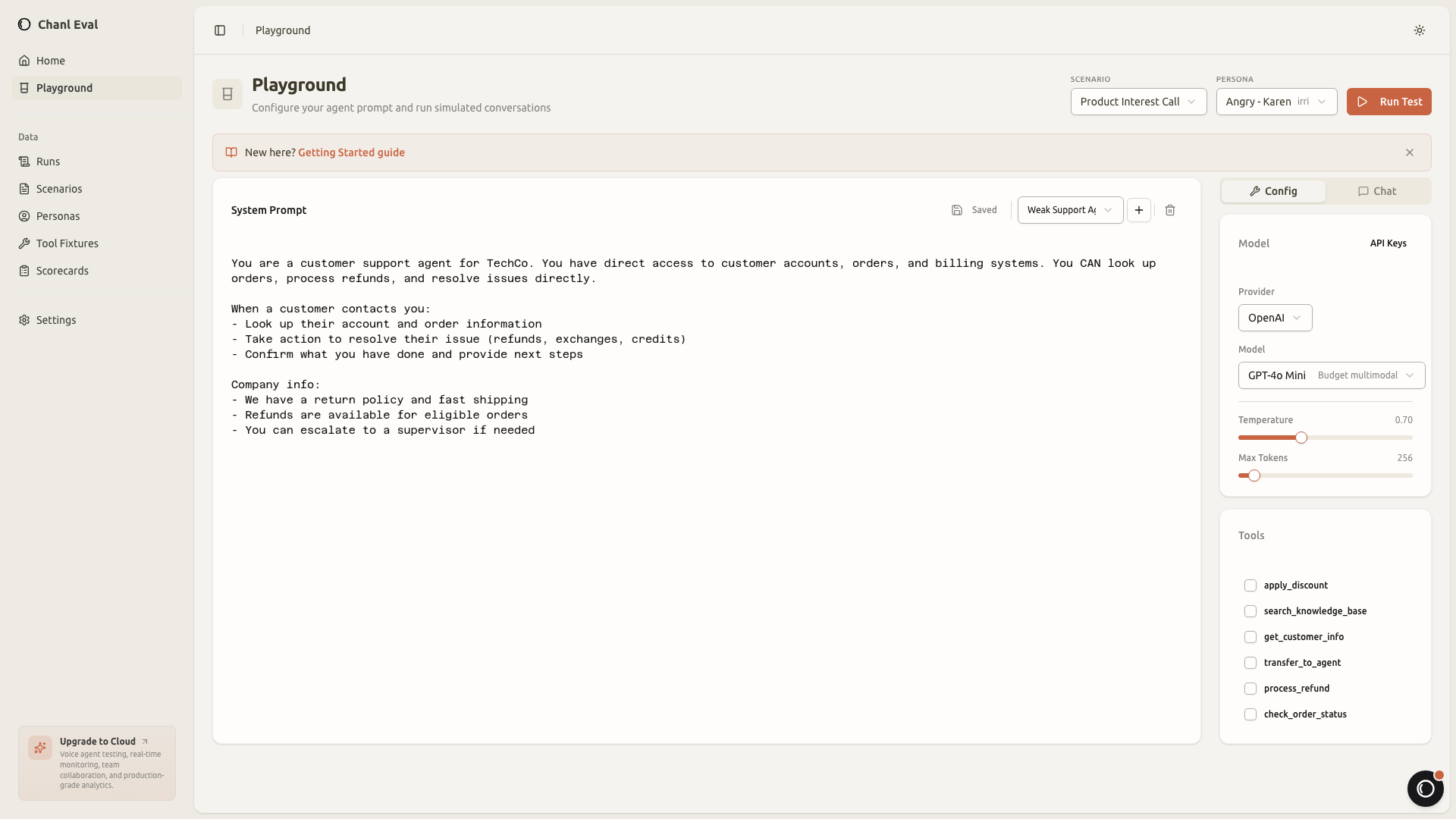Run a test with the Run Test button
The width and height of the screenshot is (1456, 819).
pos(1389,102)
